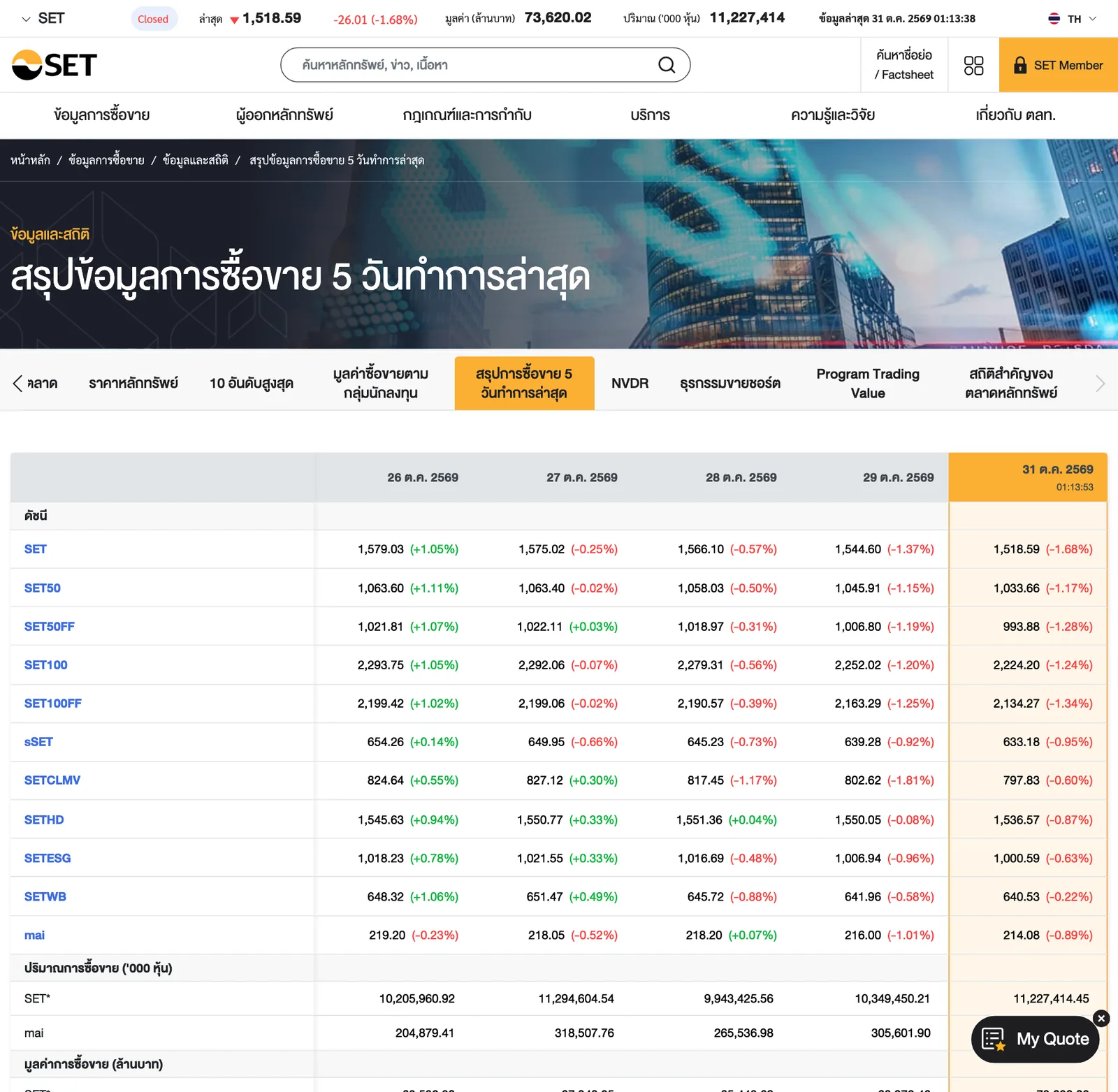Switch to Program Trading Value tab

point(868,383)
